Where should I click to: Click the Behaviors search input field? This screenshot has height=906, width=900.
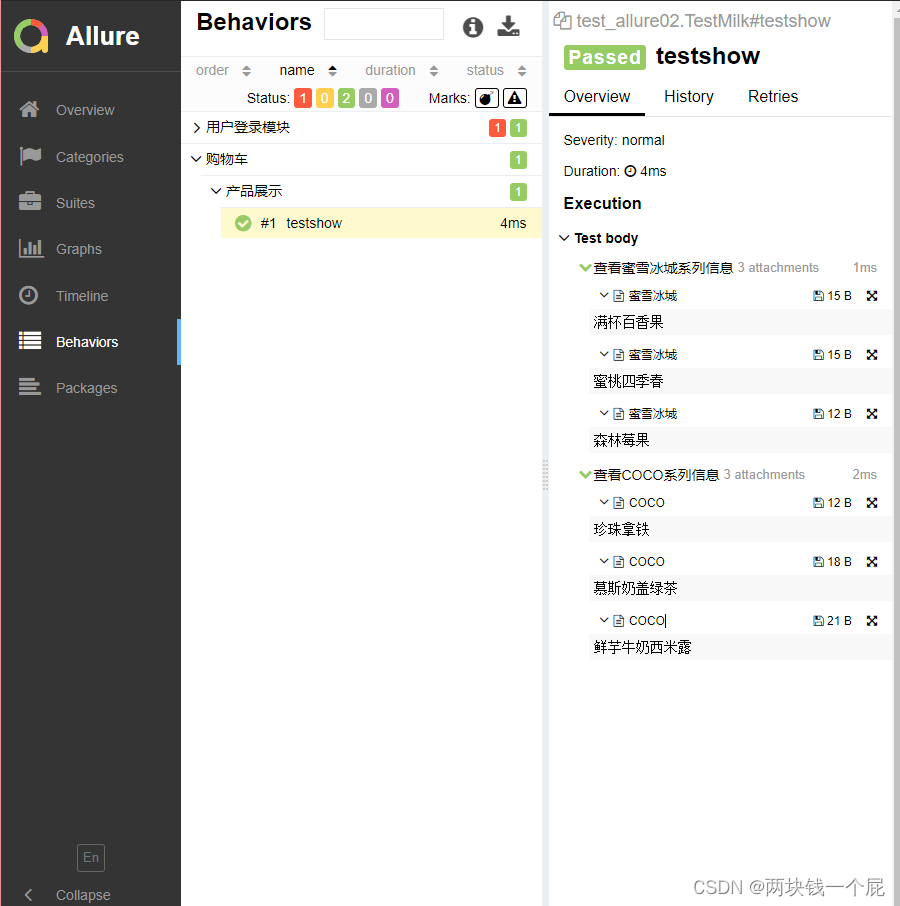click(384, 24)
